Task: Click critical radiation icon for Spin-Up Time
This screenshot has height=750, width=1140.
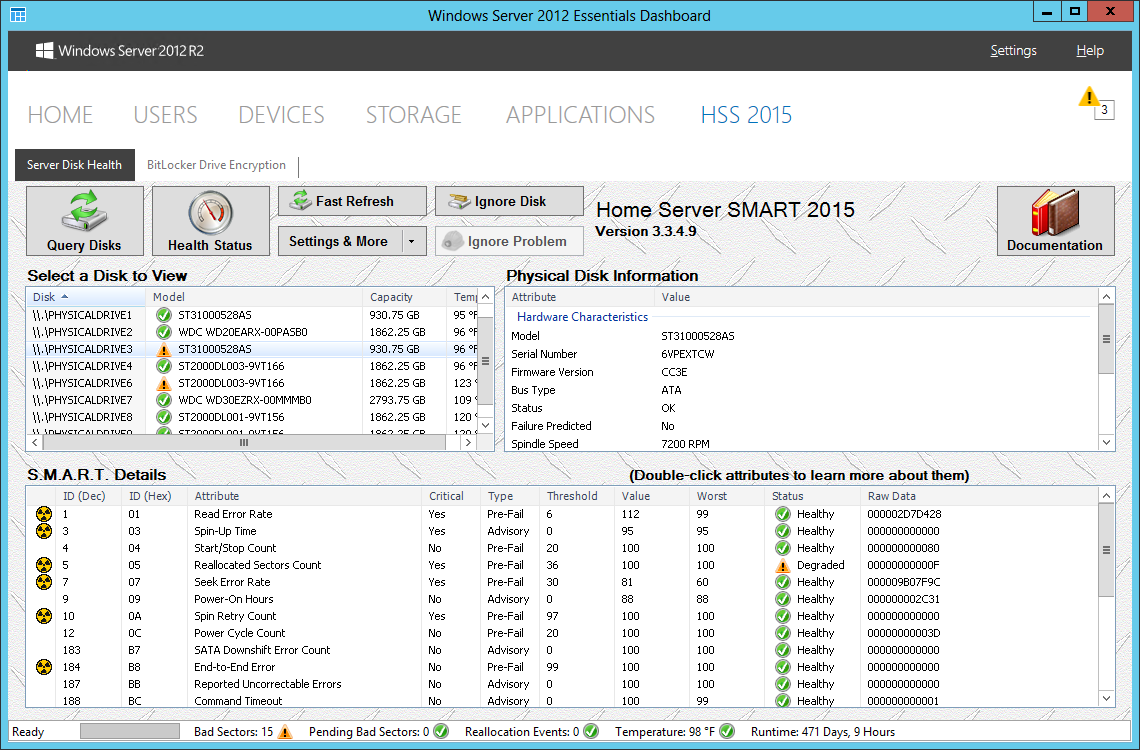Action: point(44,531)
